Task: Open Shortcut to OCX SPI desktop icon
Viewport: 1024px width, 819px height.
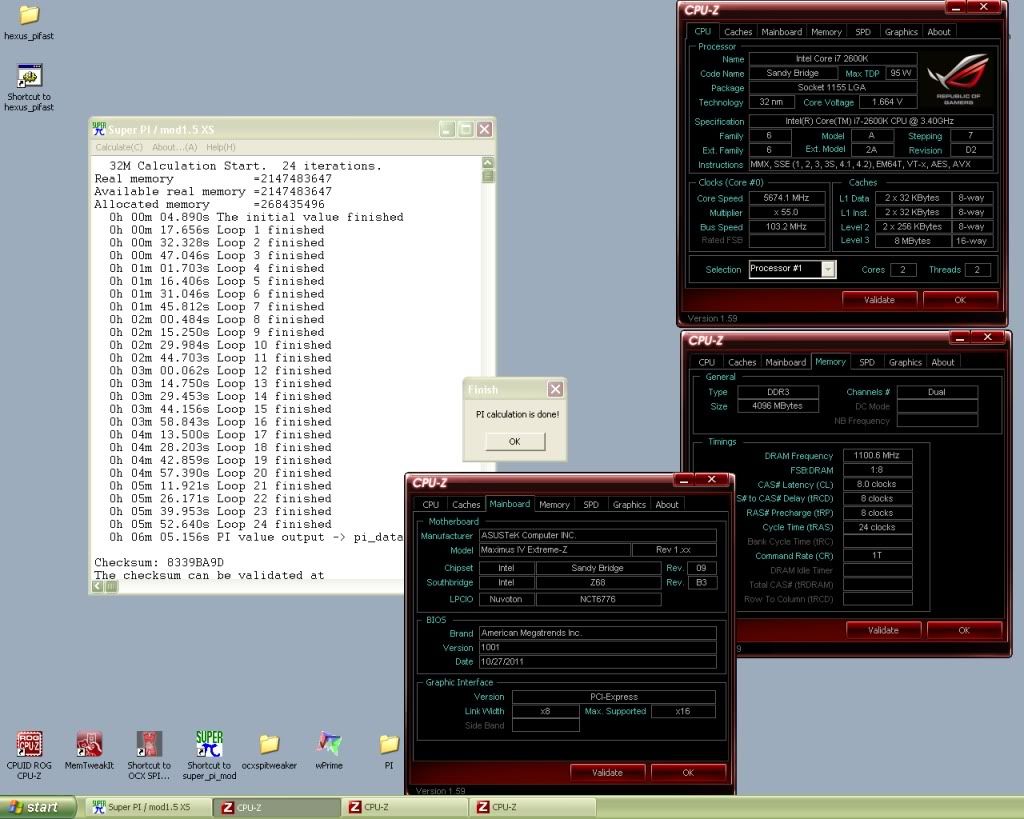Action: click(149, 744)
